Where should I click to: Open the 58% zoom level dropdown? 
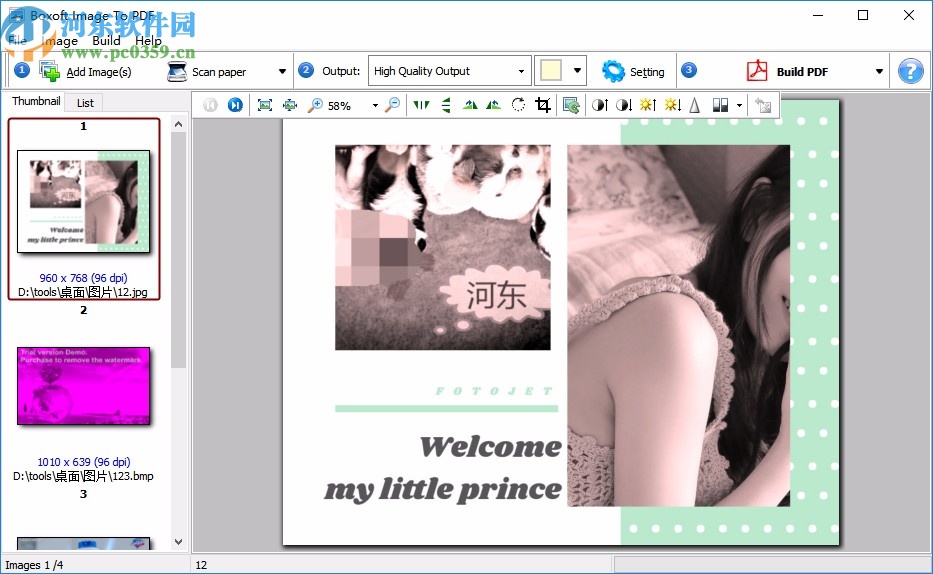point(375,106)
